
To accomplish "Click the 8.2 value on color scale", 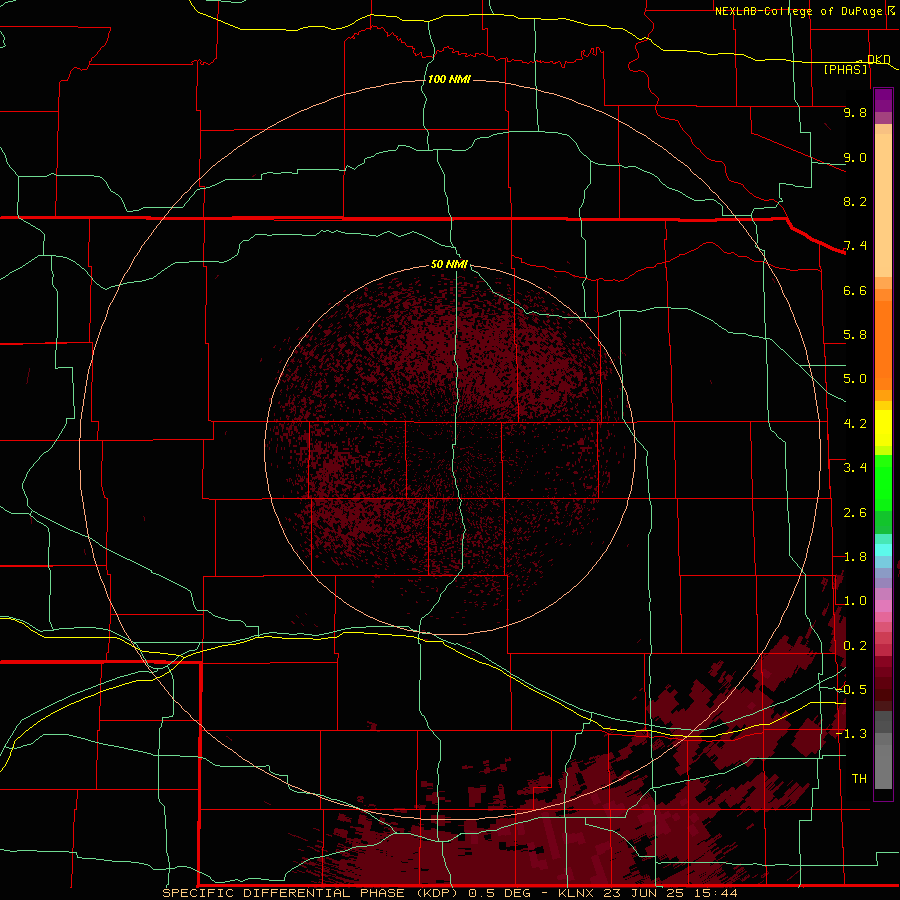I will click(855, 201).
